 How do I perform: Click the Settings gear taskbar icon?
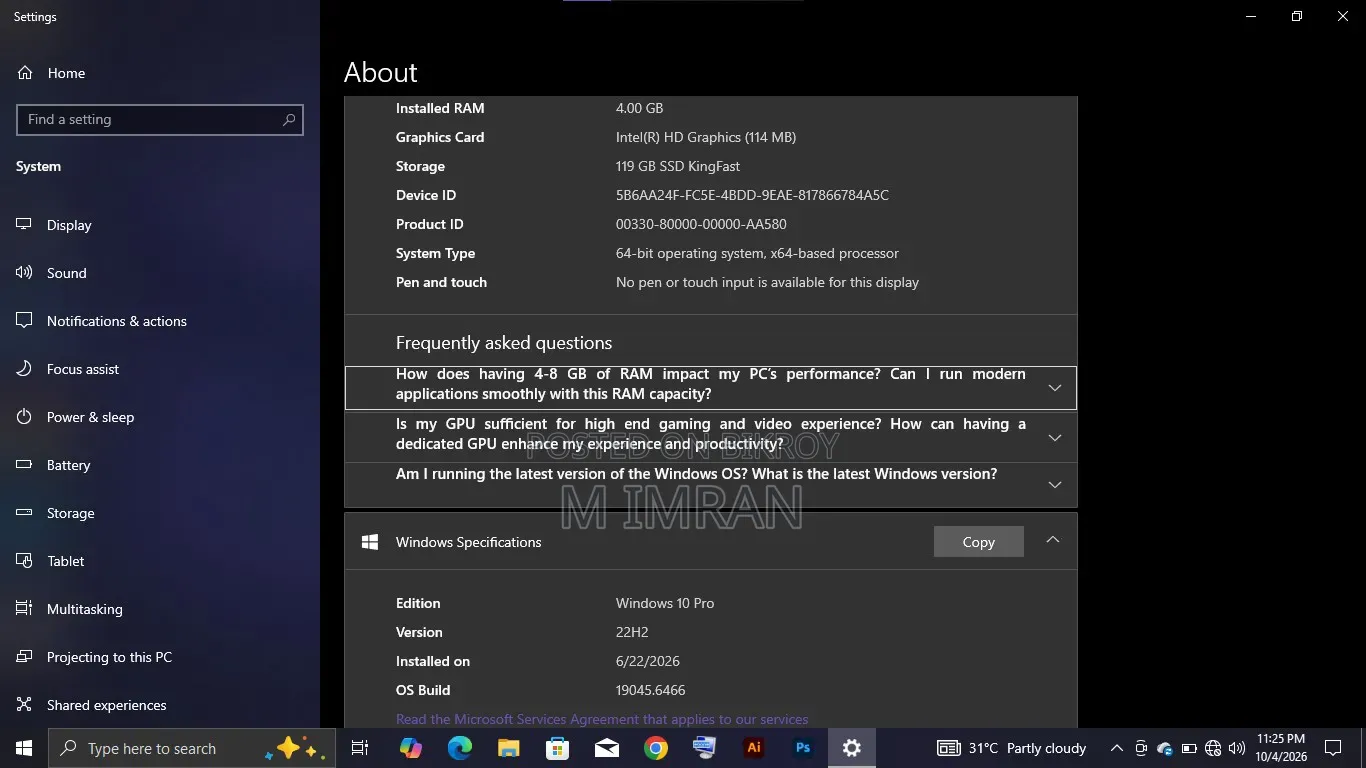(852, 748)
